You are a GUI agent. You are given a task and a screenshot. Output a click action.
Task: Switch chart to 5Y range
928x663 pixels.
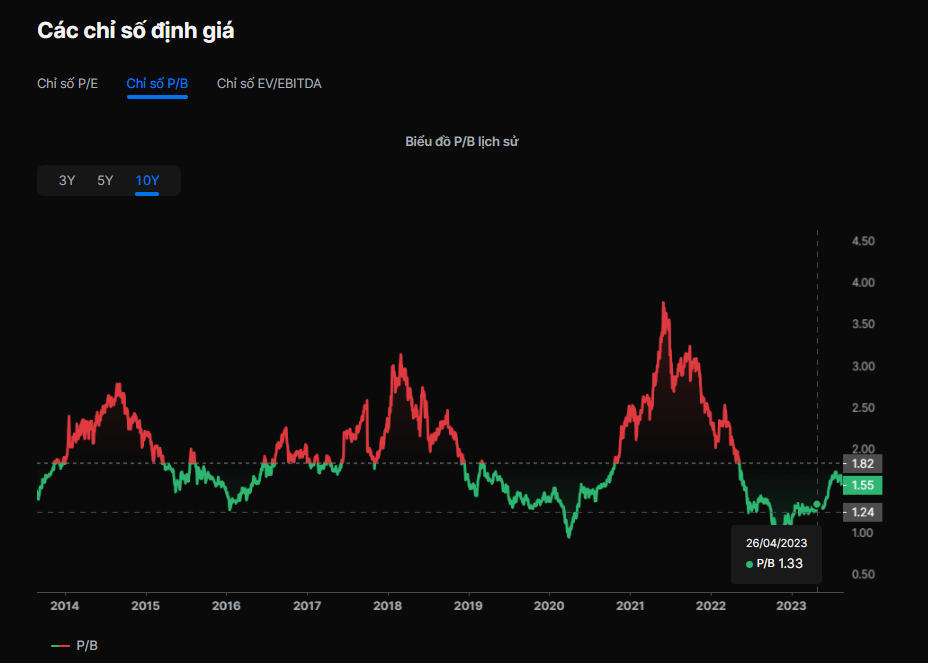click(x=105, y=181)
